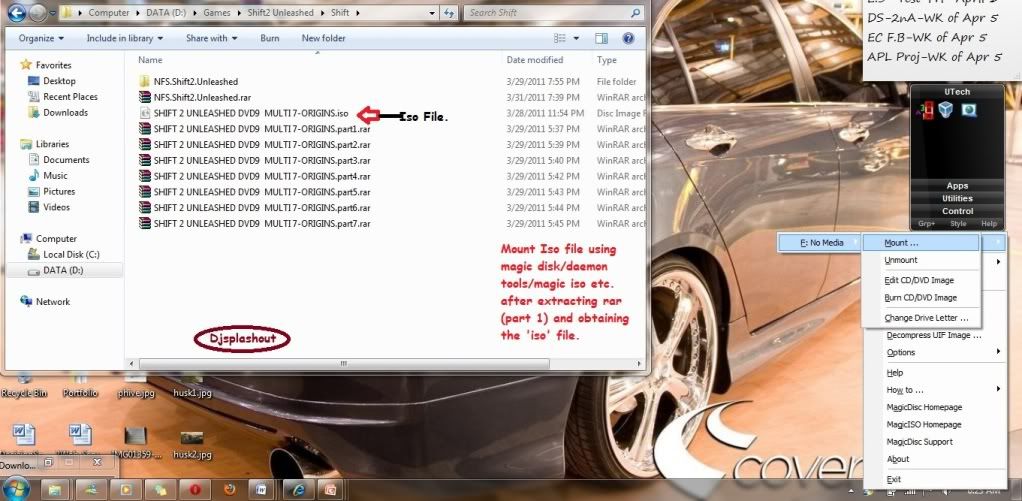Screen dimensions: 1022x501
Task: Toggle the preview pane icon
Action: (x=601, y=38)
